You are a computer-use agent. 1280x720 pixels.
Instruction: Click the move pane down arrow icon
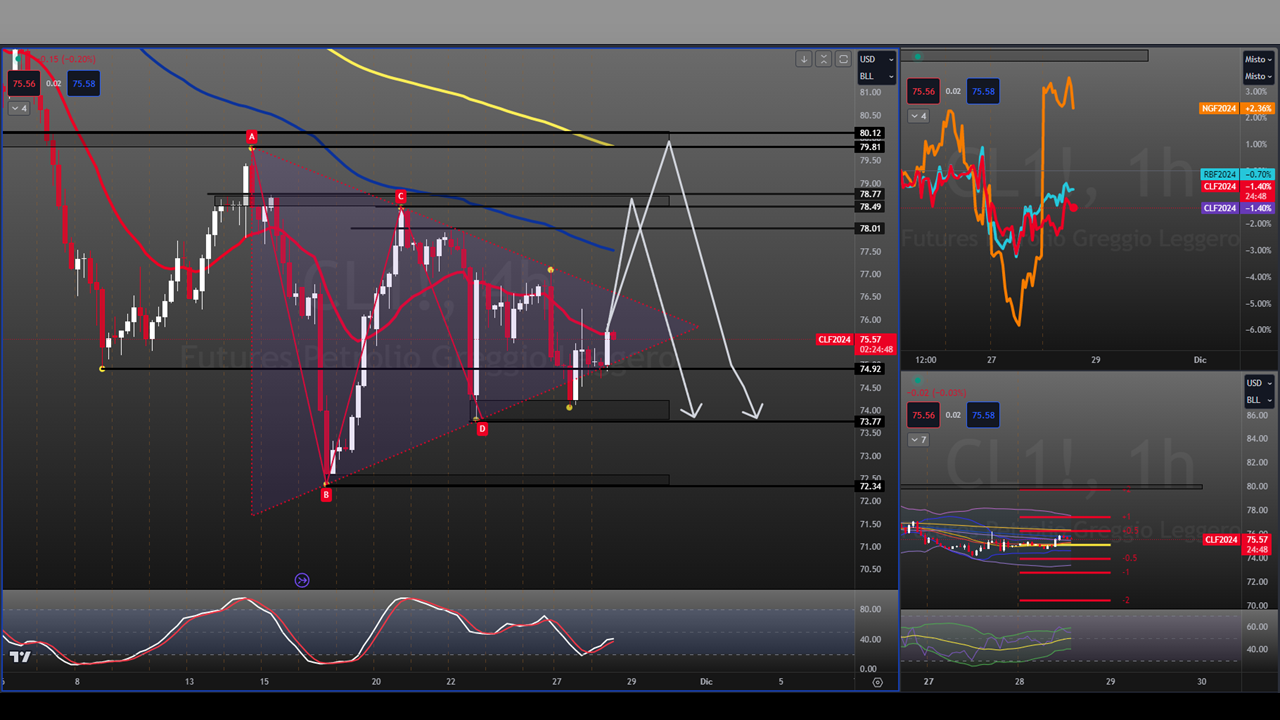pyautogui.click(x=803, y=59)
